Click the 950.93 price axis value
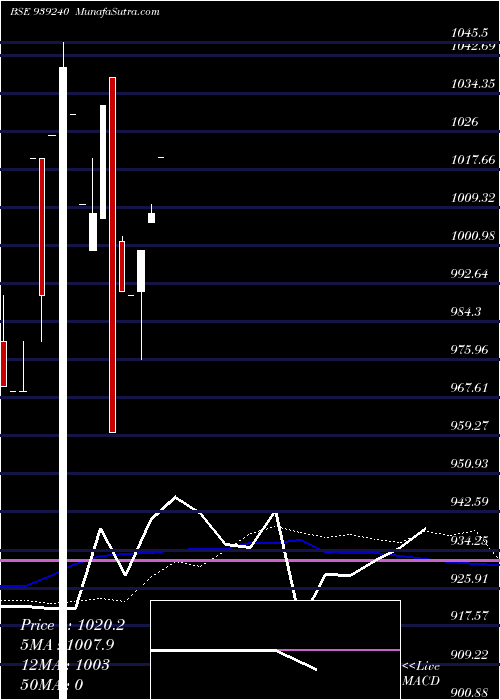 pyautogui.click(x=469, y=463)
